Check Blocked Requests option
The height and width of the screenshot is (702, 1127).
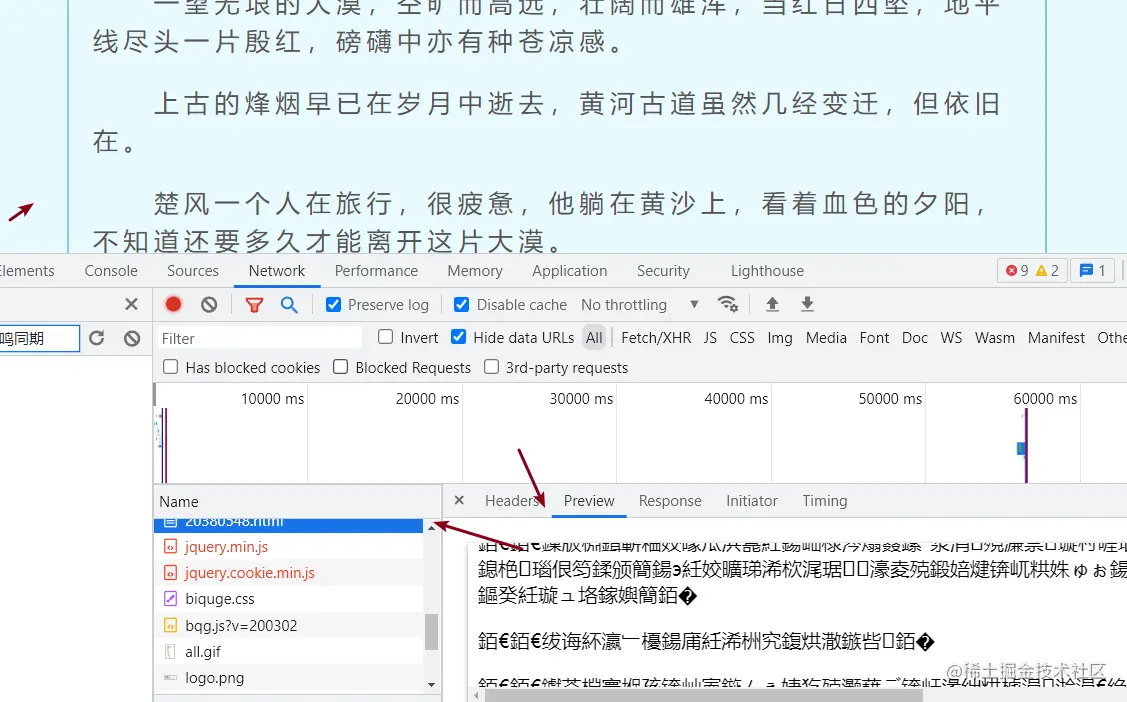point(341,366)
